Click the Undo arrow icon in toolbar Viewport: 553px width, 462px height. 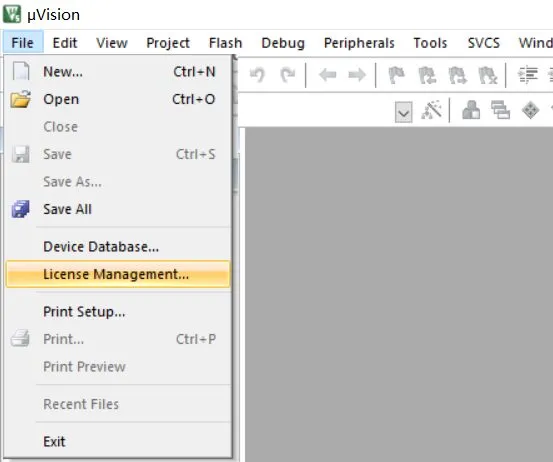click(x=257, y=75)
